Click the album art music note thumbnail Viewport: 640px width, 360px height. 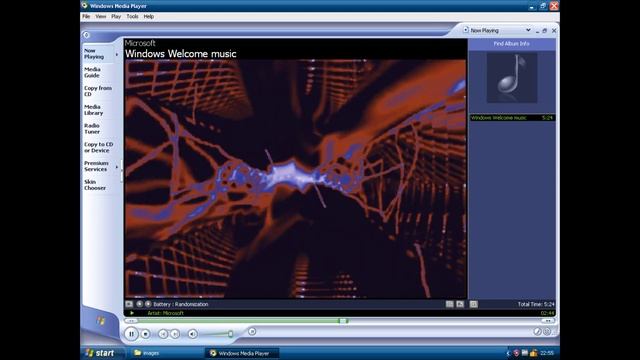pos(512,78)
